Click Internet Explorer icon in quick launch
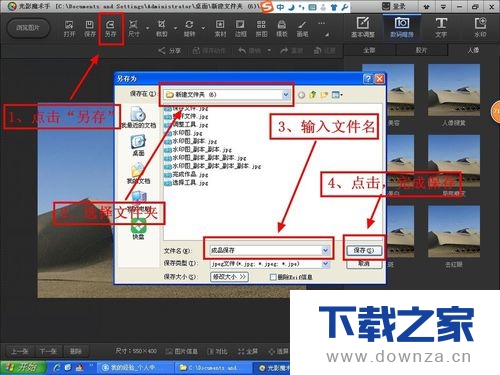 [x=57, y=367]
